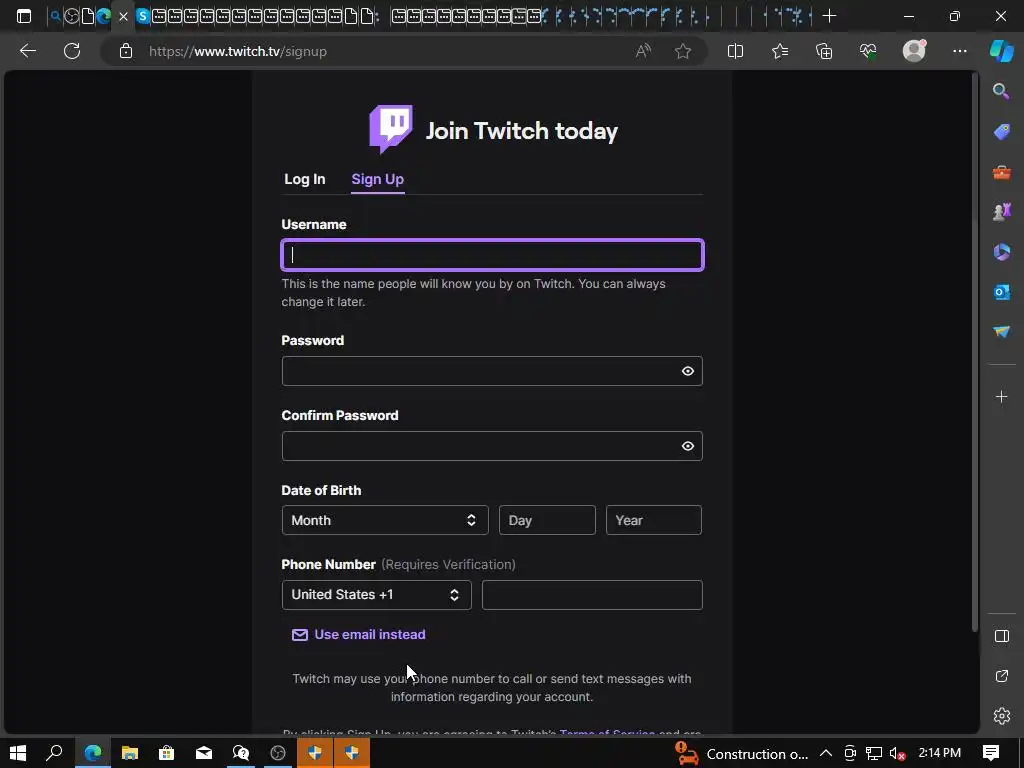The width and height of the screenshot is (1024, 768).
Task: Open taskbar search
Action: click(x=54, y=753)
